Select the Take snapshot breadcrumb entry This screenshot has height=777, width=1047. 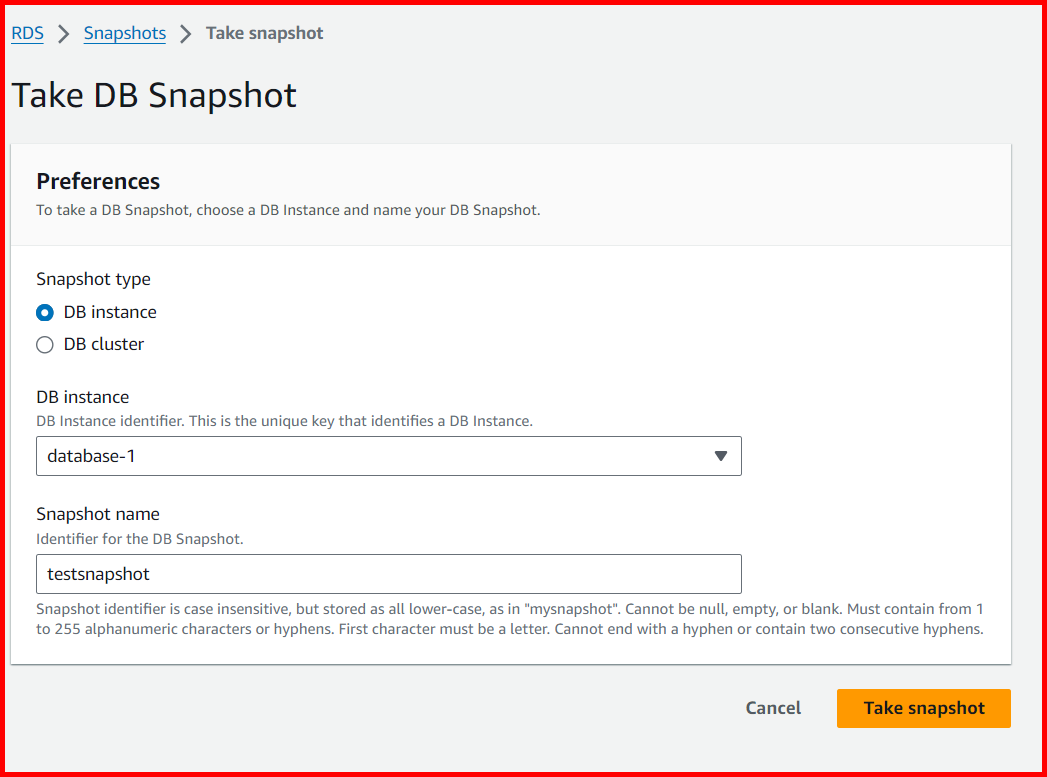click(x=264, y=33)
